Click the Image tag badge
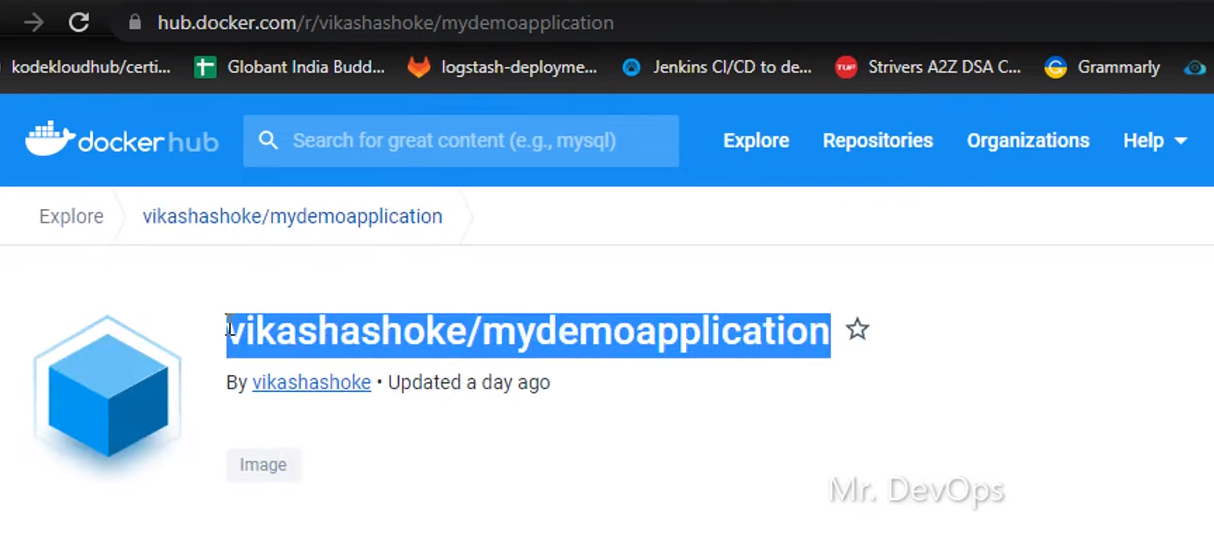 (263, 465)
